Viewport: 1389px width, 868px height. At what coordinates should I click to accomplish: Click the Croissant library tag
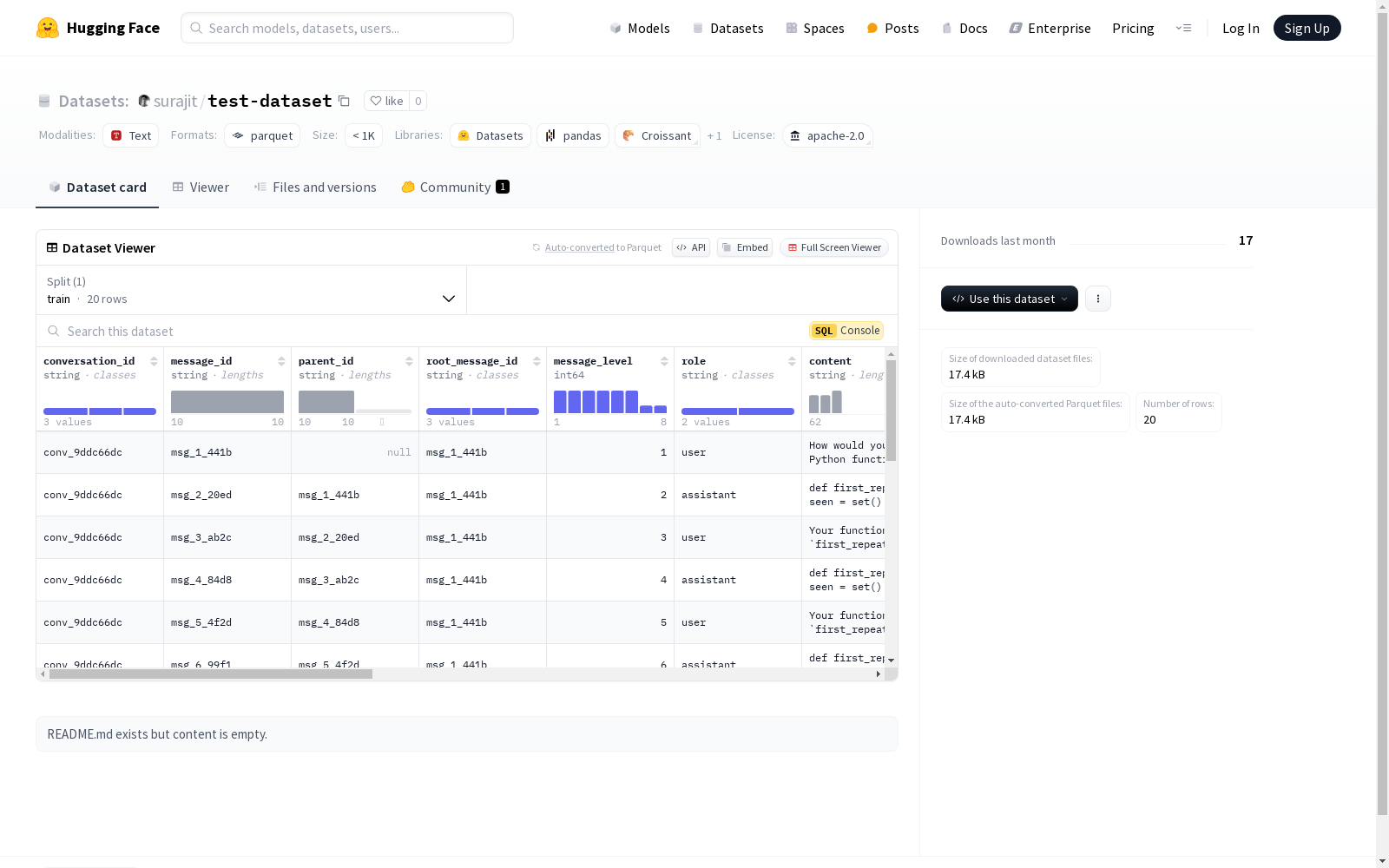pos(657,135)
